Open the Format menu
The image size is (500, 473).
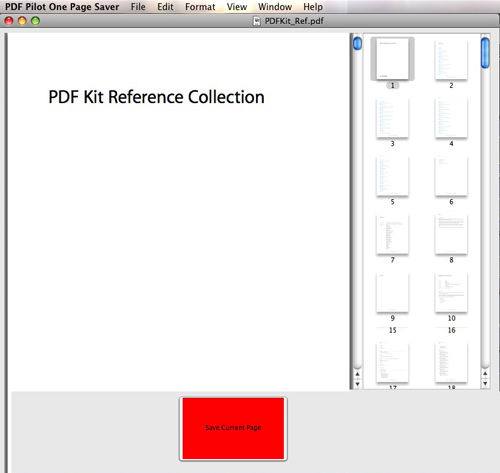coord(200,7)
